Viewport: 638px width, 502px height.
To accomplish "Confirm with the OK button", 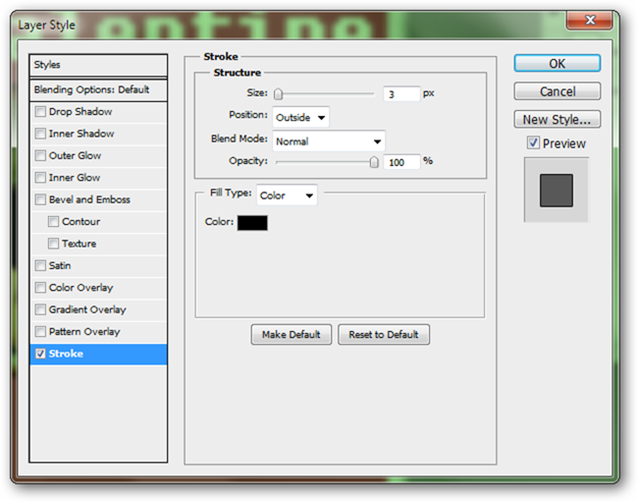I will point(557,63).
